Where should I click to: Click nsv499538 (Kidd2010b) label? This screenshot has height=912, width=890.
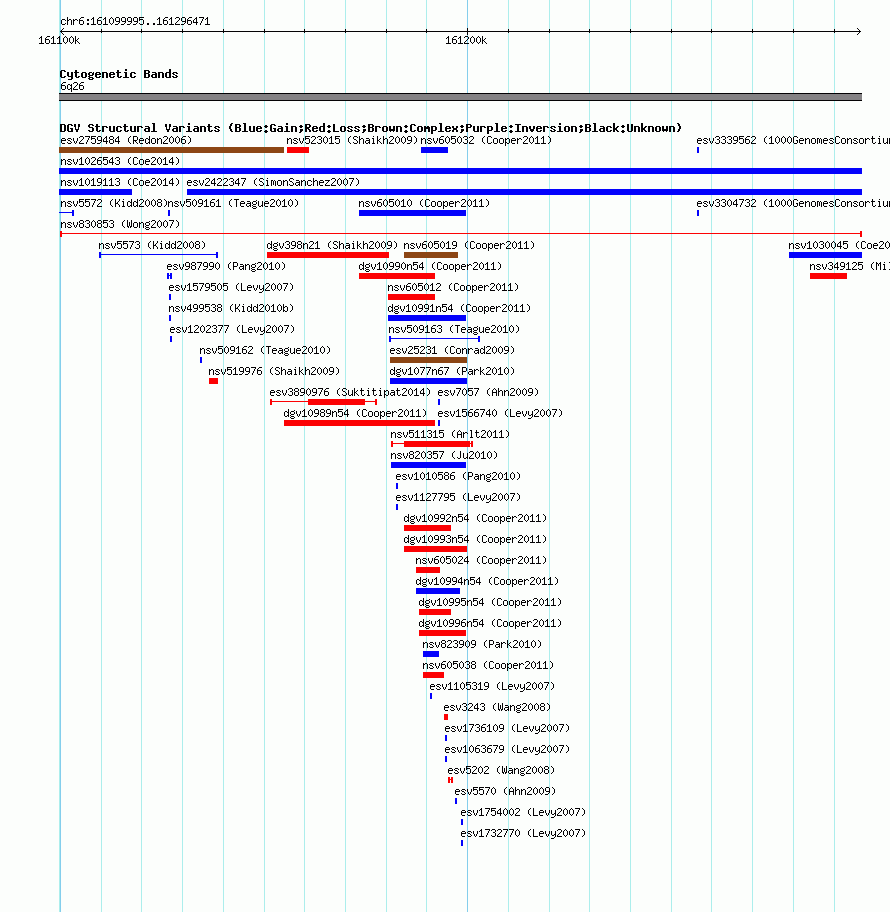[x=231, y=308]
